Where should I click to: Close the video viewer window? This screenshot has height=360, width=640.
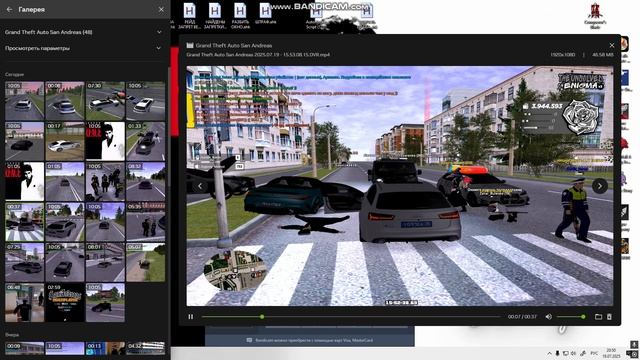[x=611, y=45]
